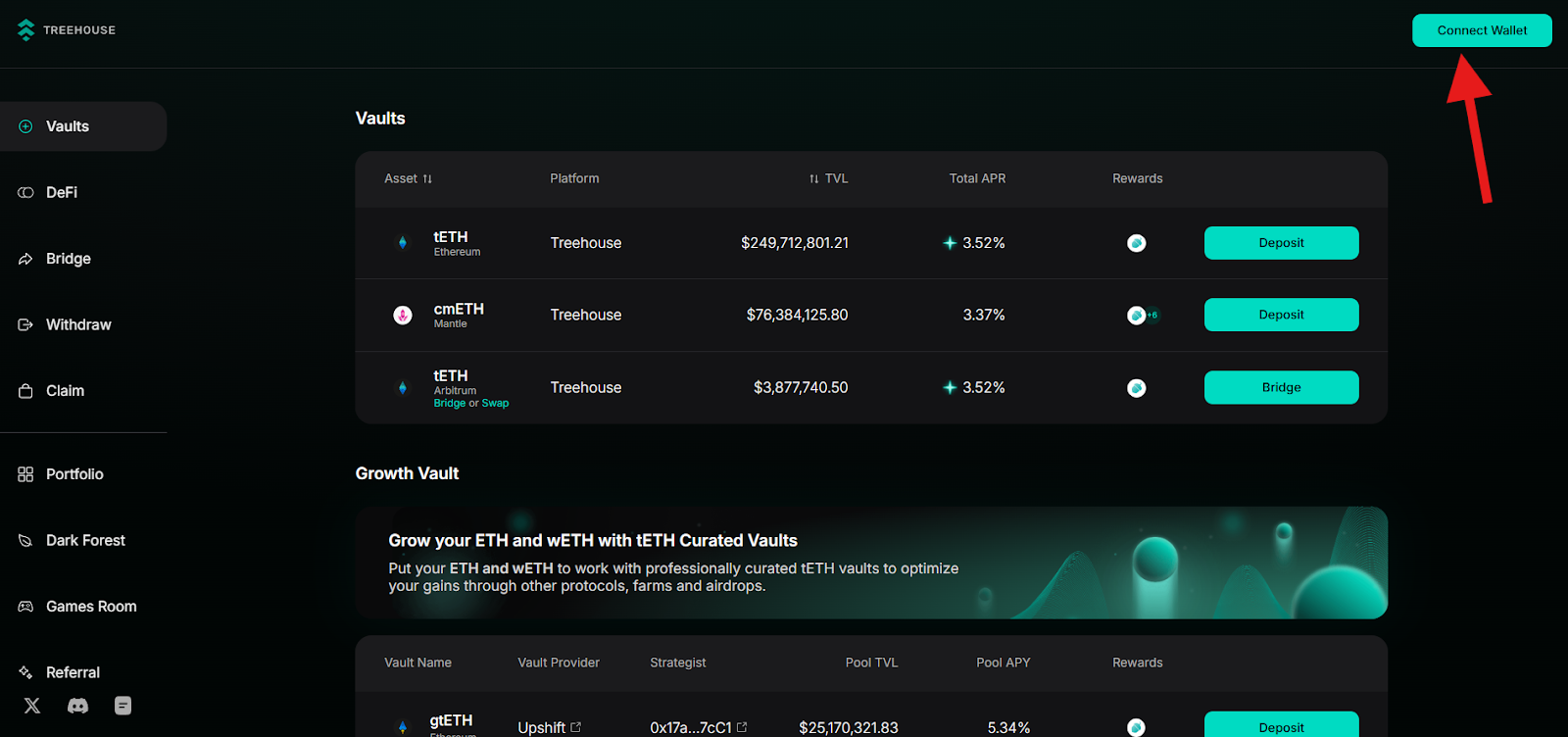Screen dimensions: 1568x737
Task: Click the Referral sparkle icon
Action: click(25, 672)
